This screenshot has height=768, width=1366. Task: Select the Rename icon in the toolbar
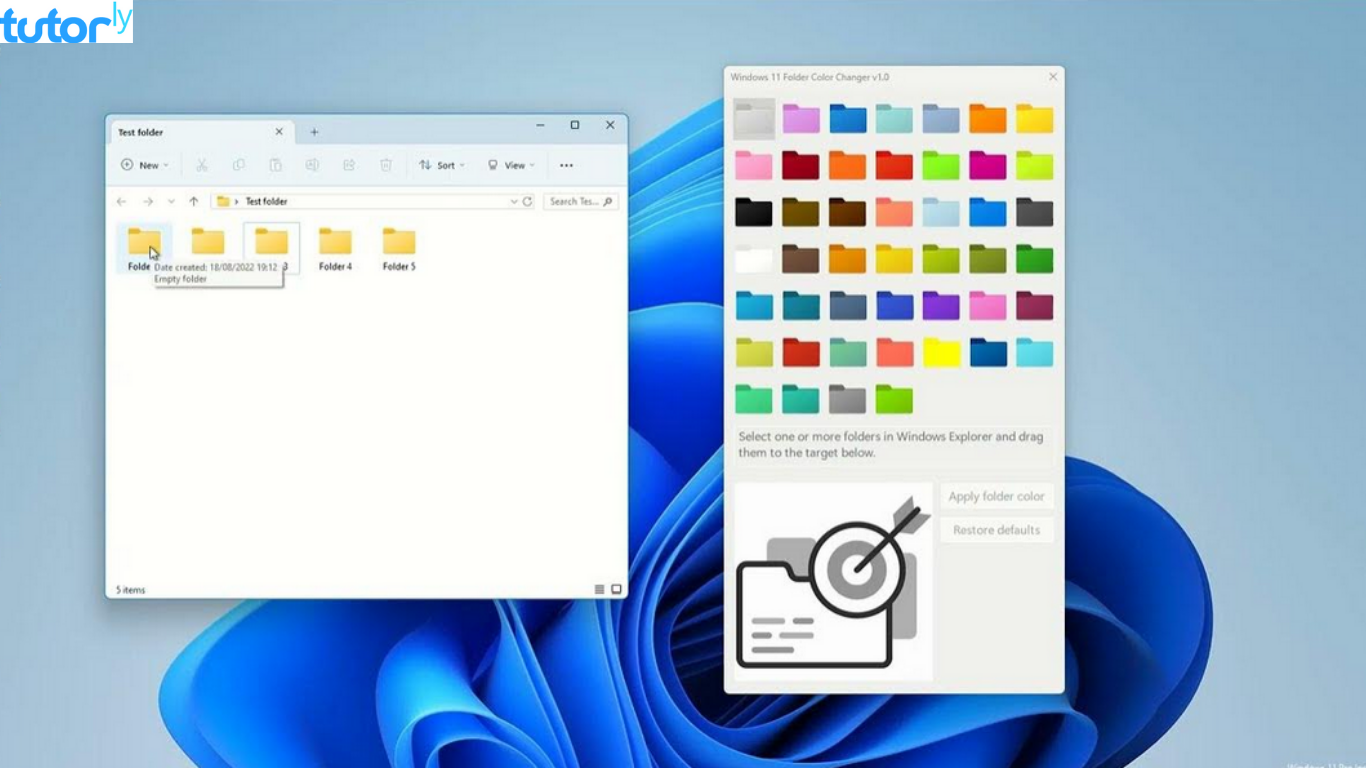(312, 165)
